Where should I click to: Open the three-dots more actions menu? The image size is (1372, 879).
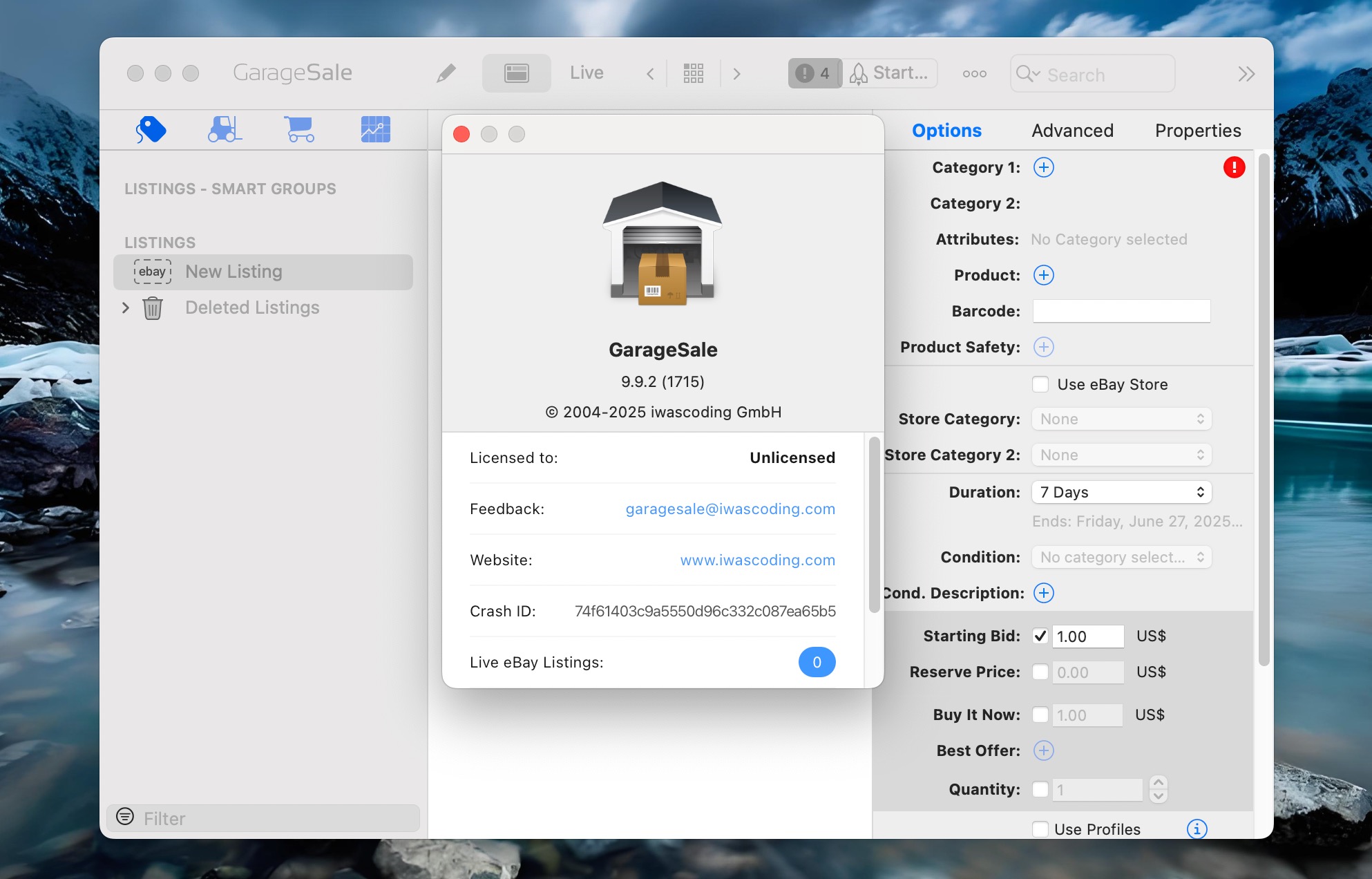coord(975,74)
